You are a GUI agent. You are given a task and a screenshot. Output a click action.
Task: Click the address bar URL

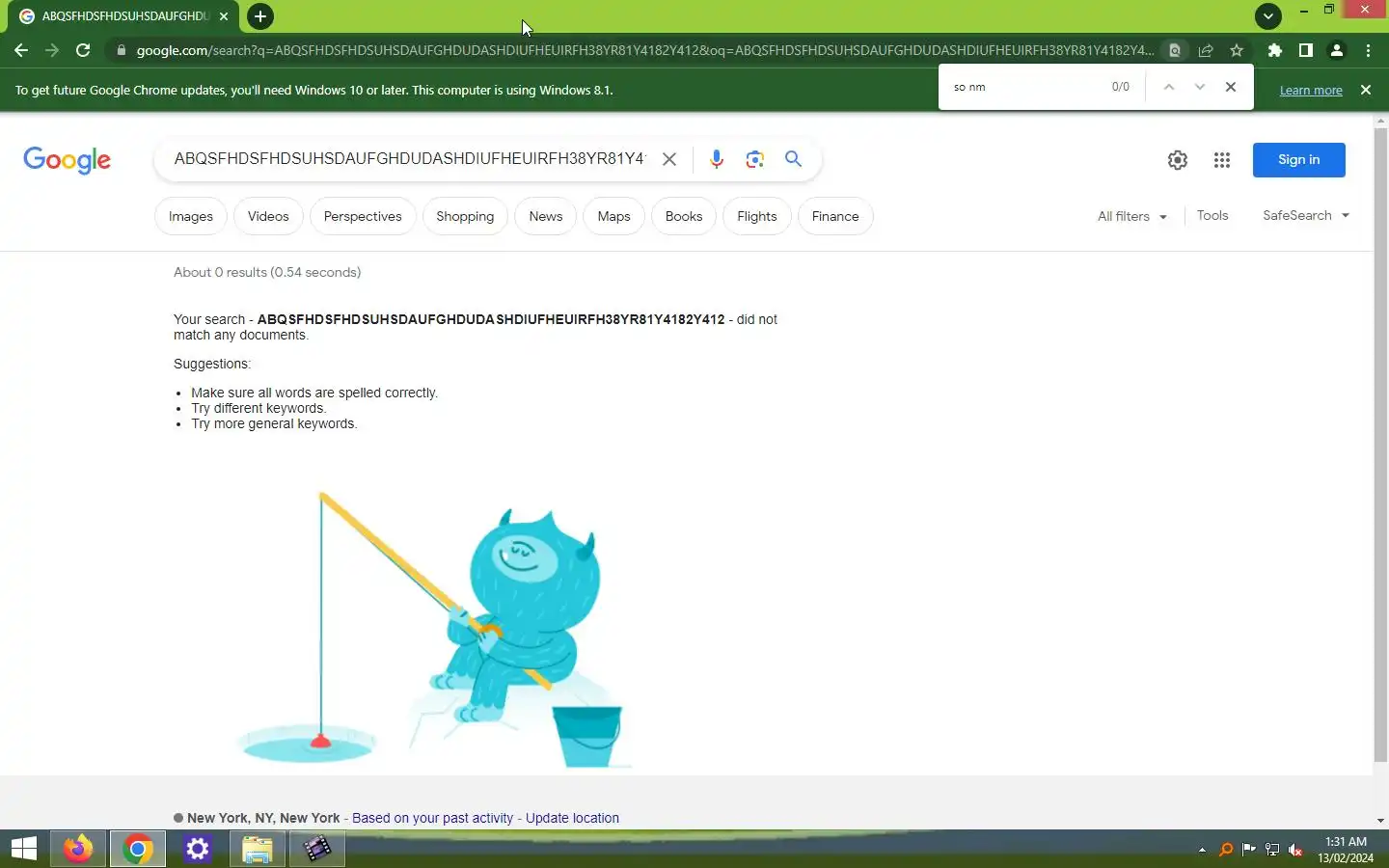coord(644,50)
